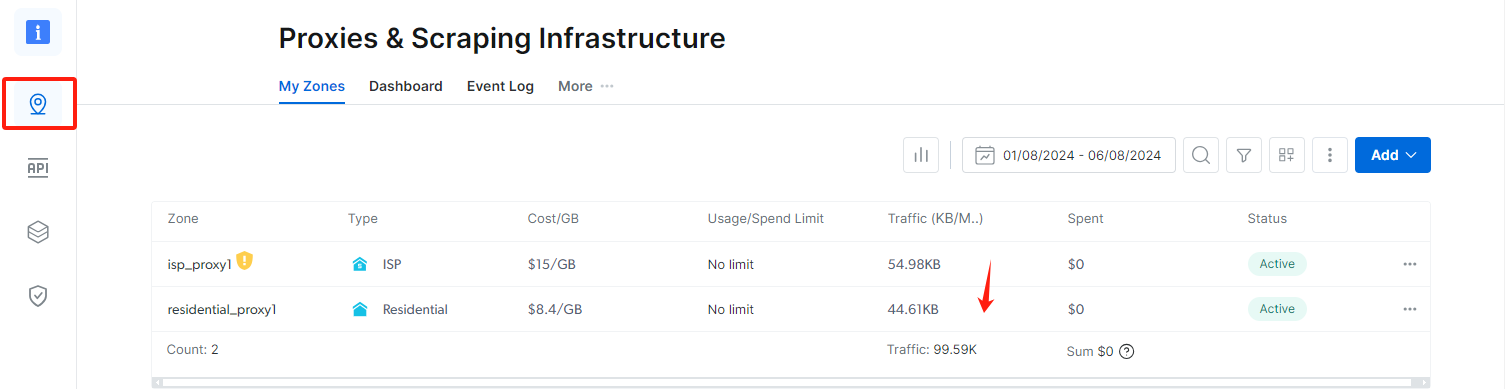Viewport: 1505px width, 389px height.
Task: Open the filter funnel icon
Action: tap(1244, 155)
